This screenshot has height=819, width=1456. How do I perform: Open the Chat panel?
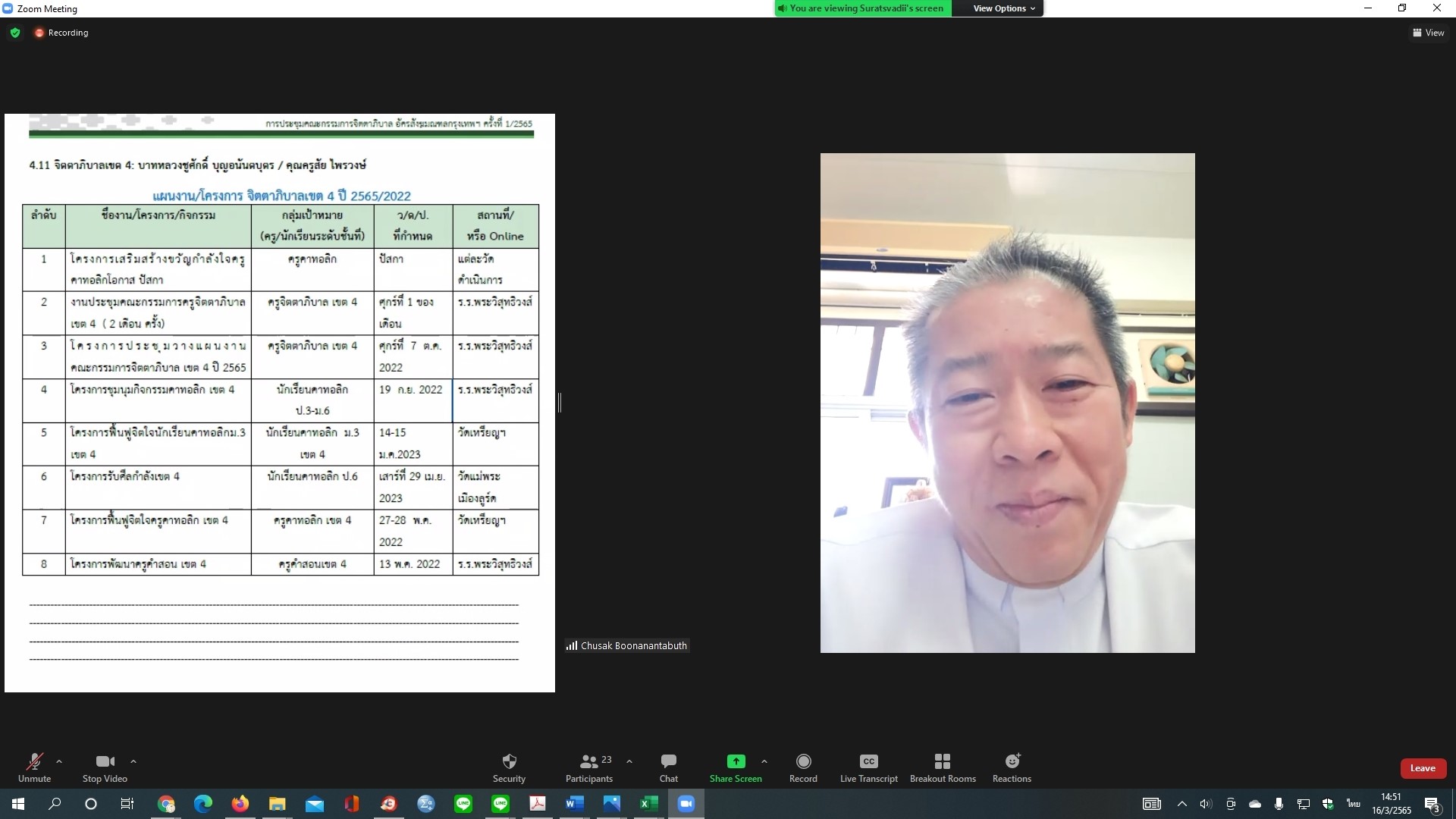coord(668,767)
